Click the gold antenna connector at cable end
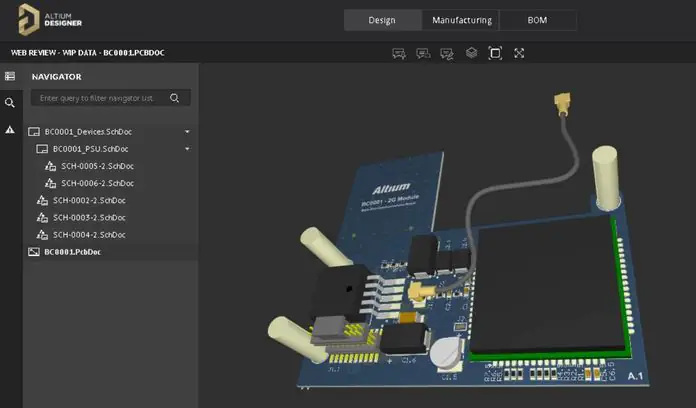Viewport: 696px width, 408px height. coord(562,103)
